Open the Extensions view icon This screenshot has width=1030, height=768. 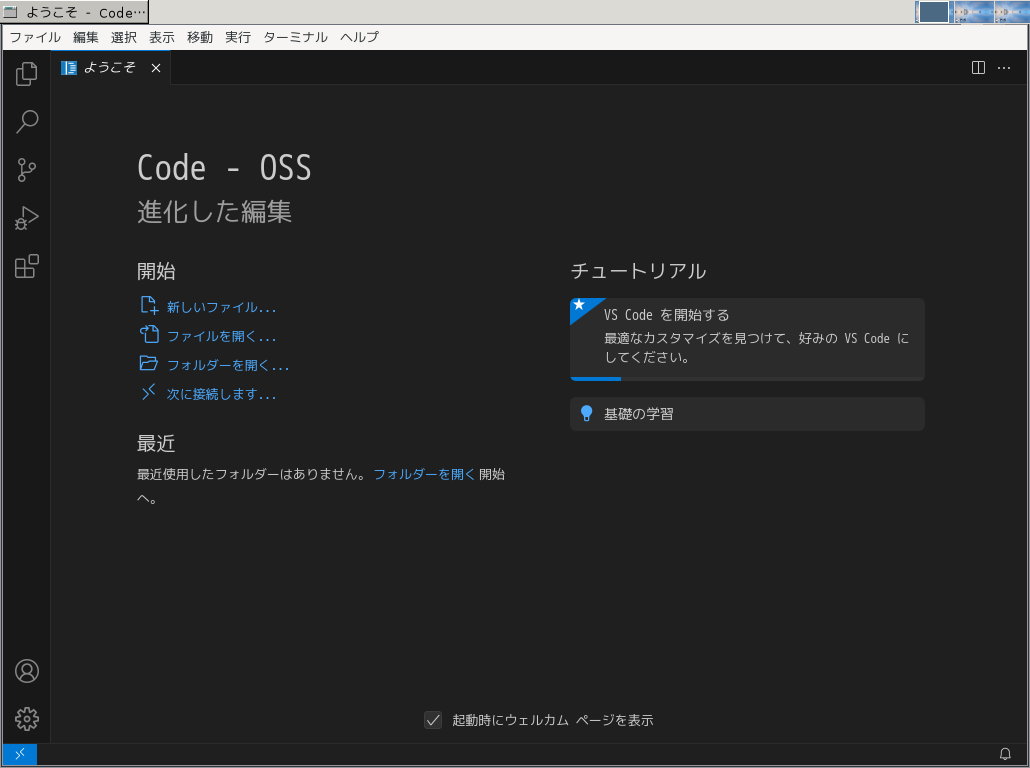tap(26, 266)
